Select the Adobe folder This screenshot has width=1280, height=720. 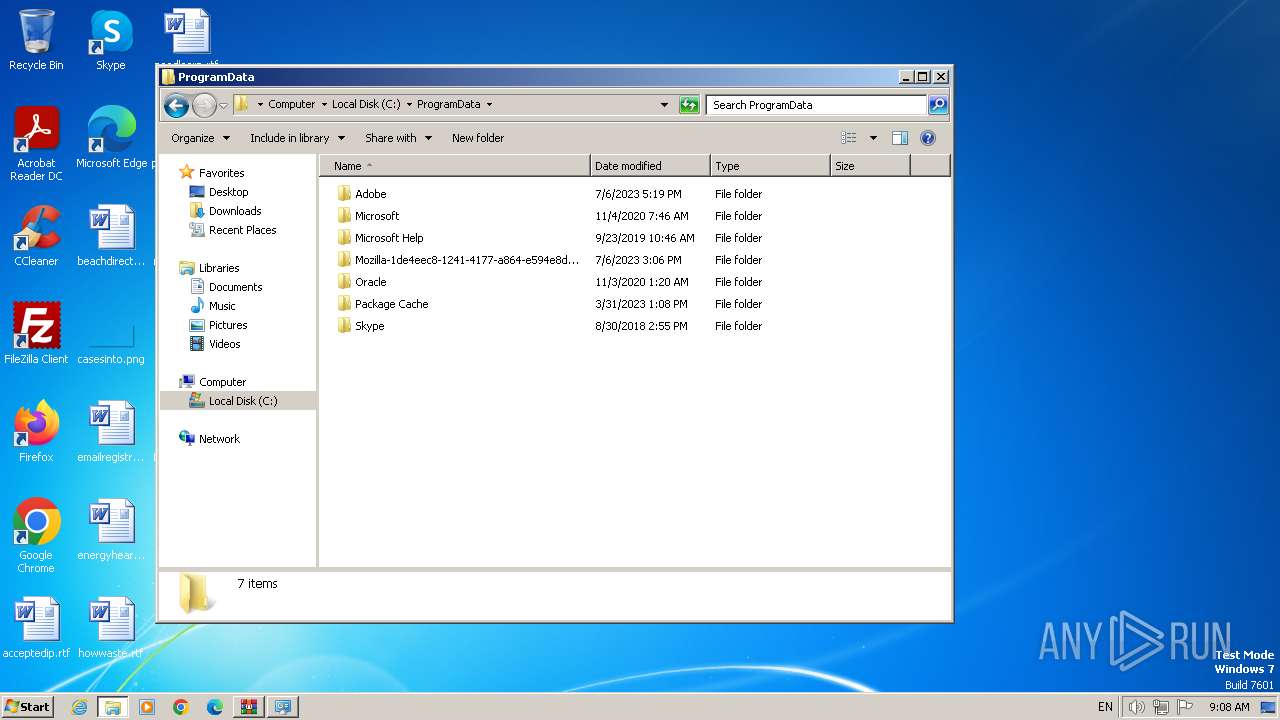pos(370,194)
